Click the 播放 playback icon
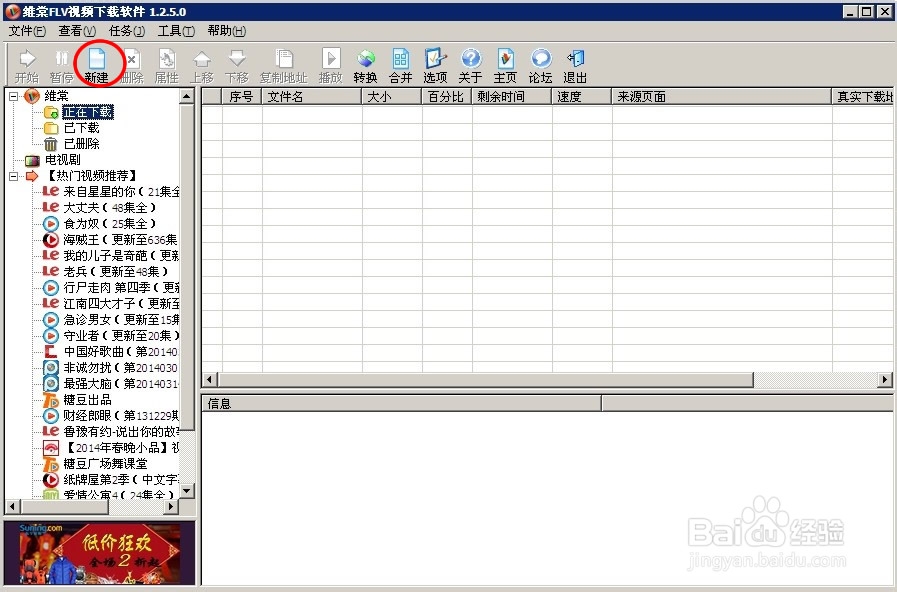 [330, 62]
